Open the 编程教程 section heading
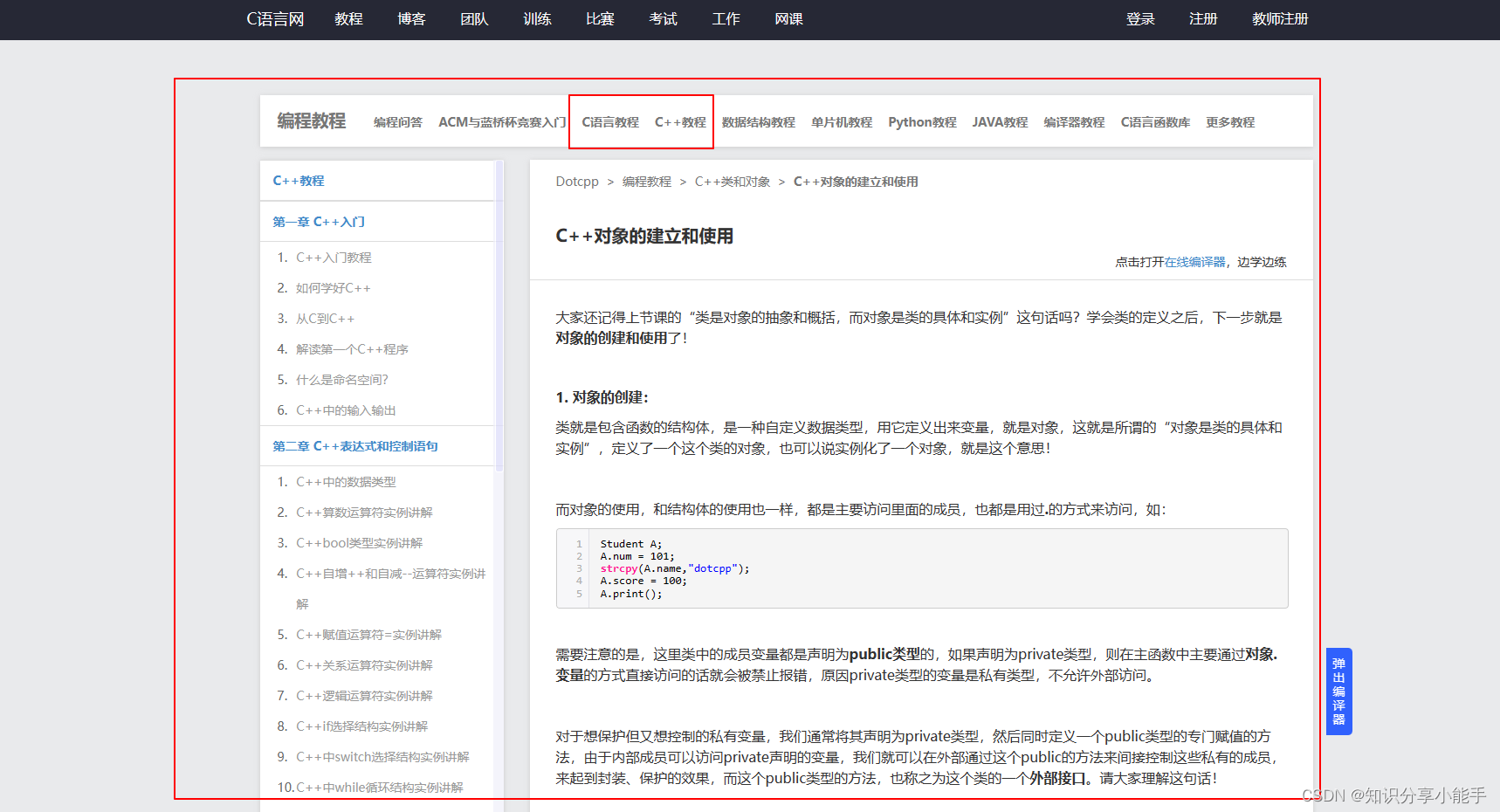 (312, 121)
